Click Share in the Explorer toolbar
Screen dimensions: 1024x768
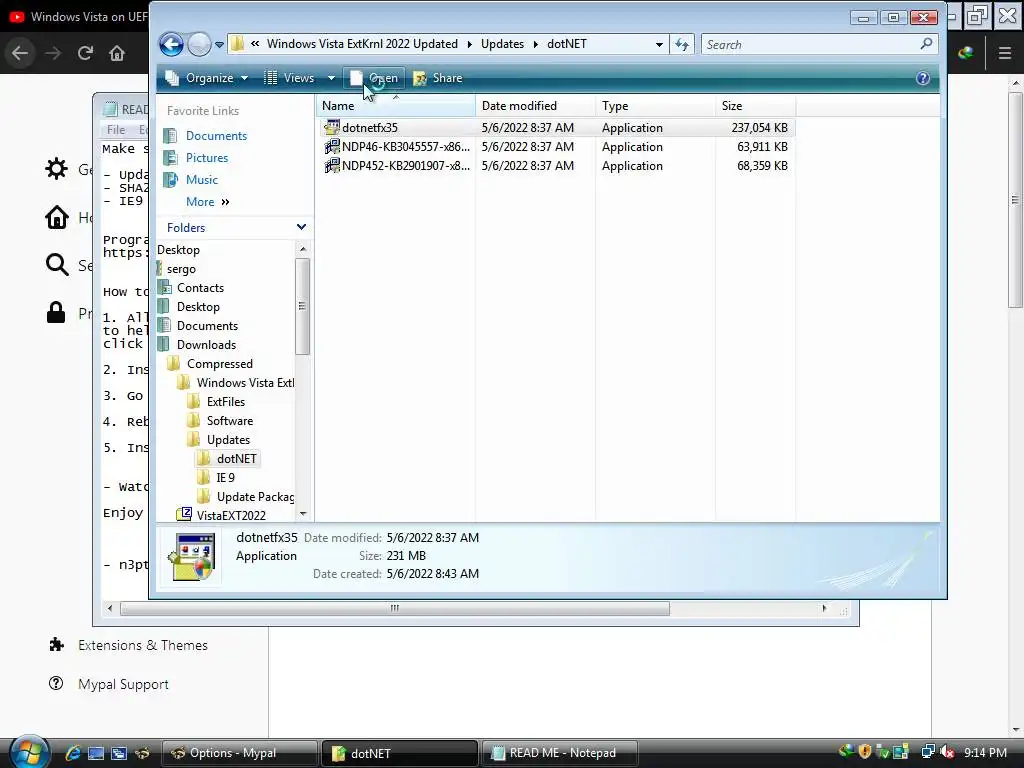[438, 78]
